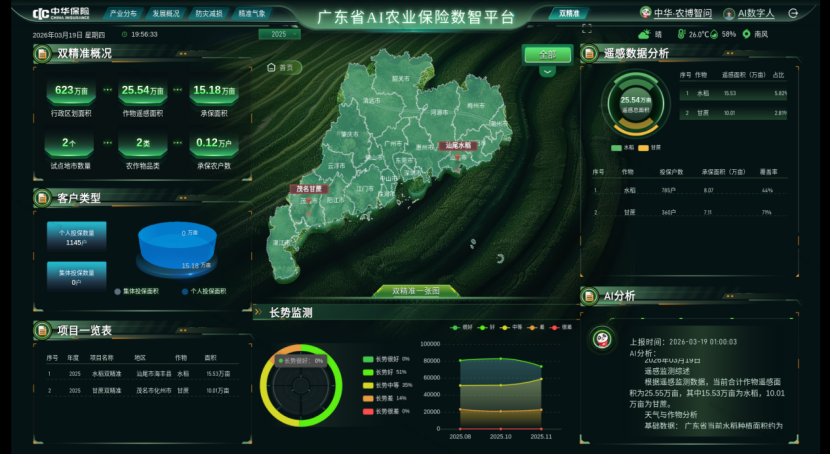Open the 2025 year selector
The image size is (830, 454).
tap(279, 34)
